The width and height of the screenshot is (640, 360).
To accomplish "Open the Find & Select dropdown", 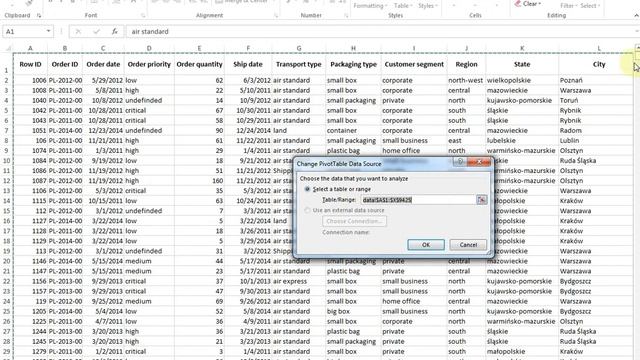I will 590,6.
